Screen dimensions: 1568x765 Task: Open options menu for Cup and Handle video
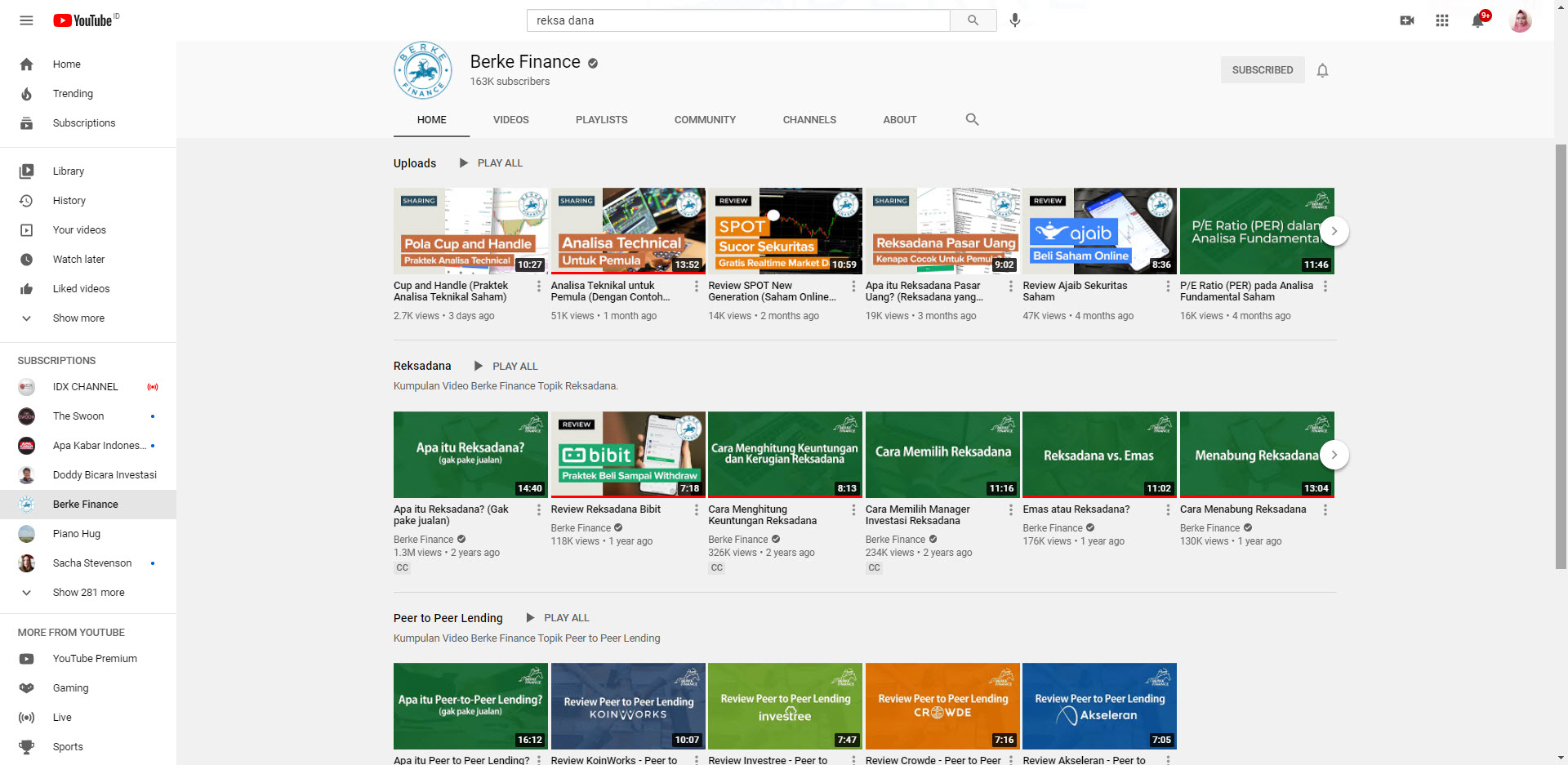538,287
